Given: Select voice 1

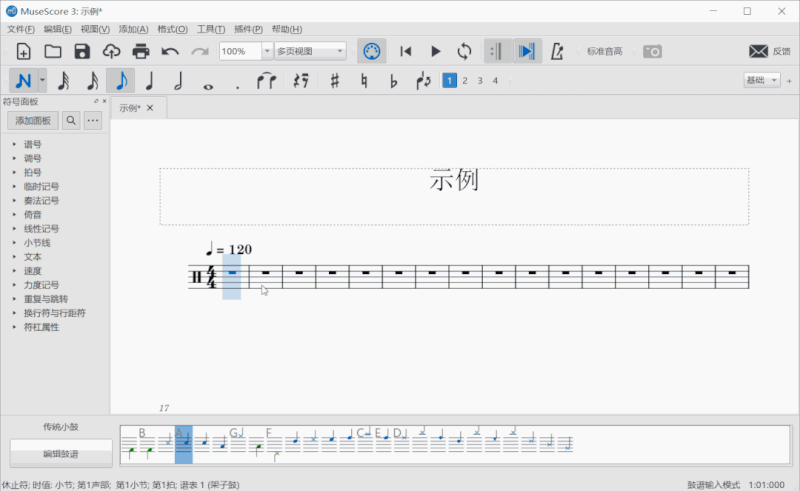Looking at the screenshot, I should tap(449, 81).
